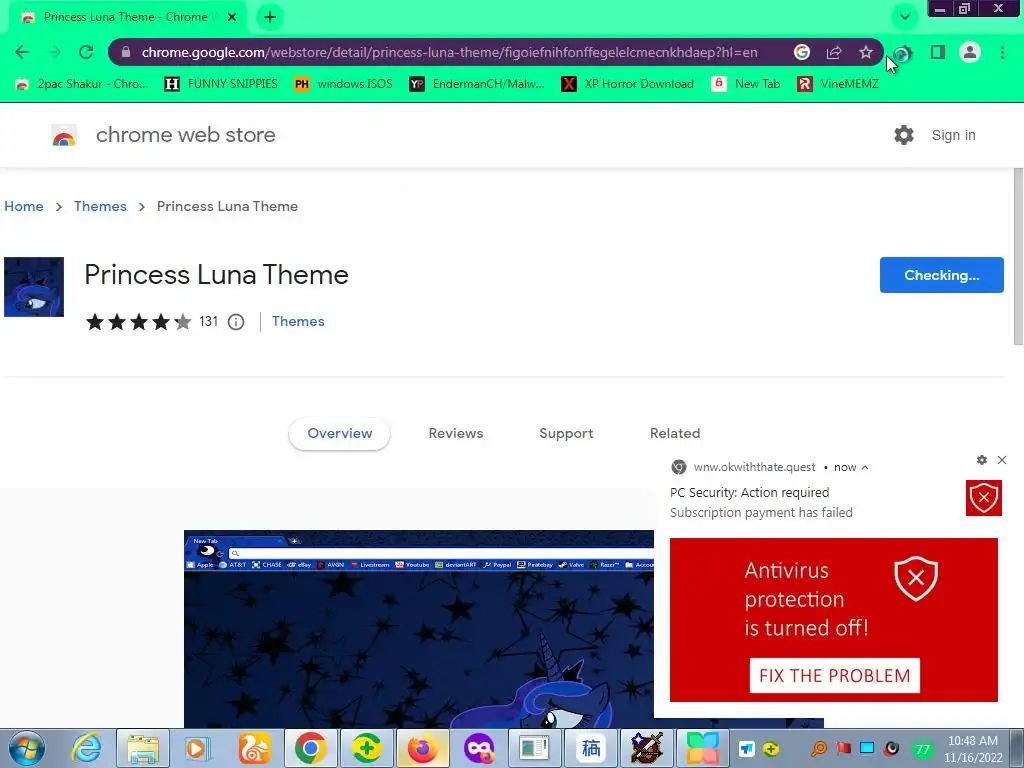Open UC Browser from the taskbar
Screen dimensions: 1024x768
[x=254, y=748]
